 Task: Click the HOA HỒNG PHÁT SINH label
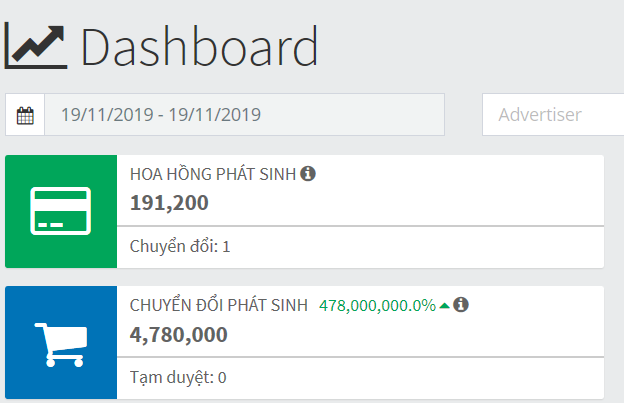pyautogui.click(x=212, y=174)
